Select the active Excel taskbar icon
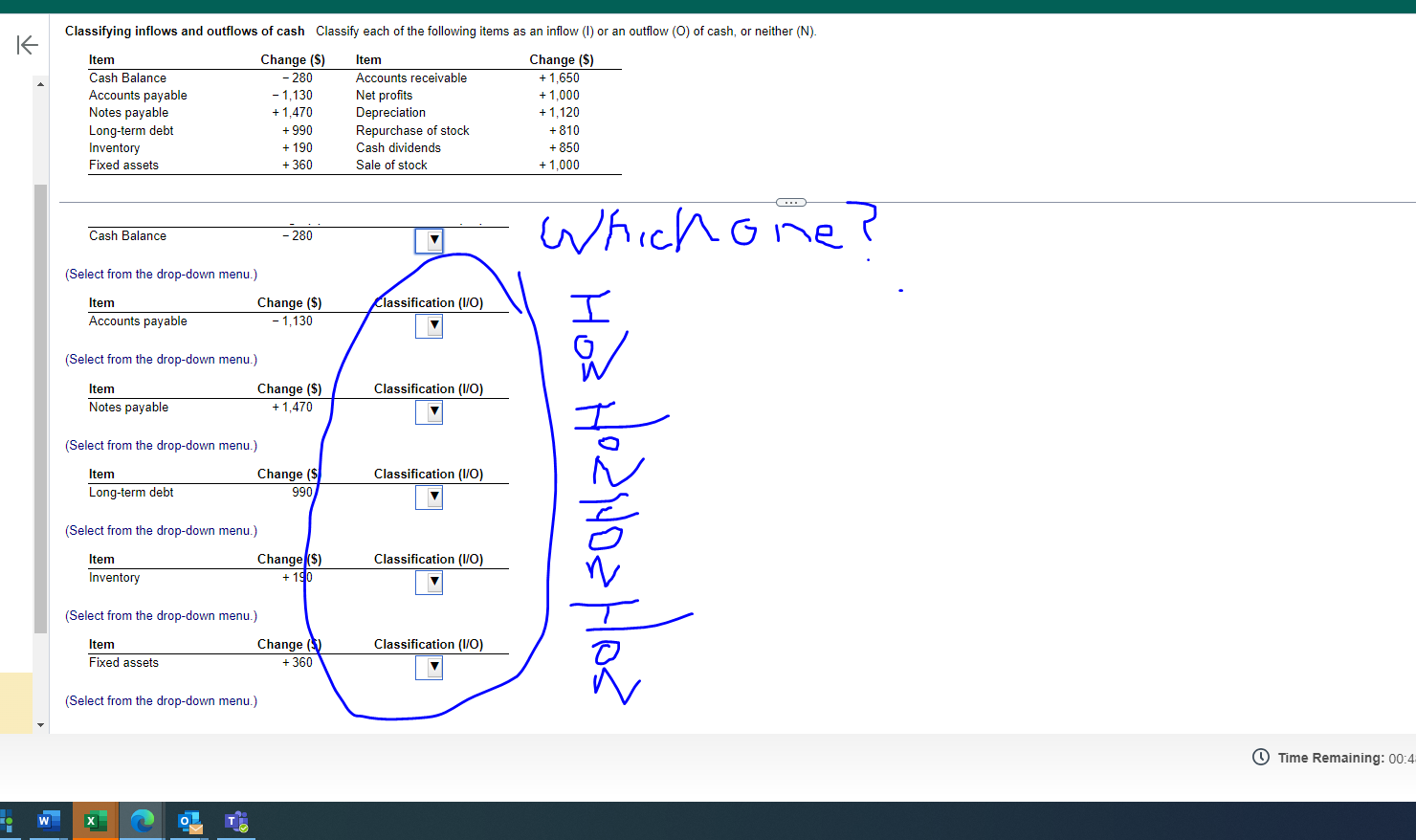 pyautogui.click(x=94, y=821)
